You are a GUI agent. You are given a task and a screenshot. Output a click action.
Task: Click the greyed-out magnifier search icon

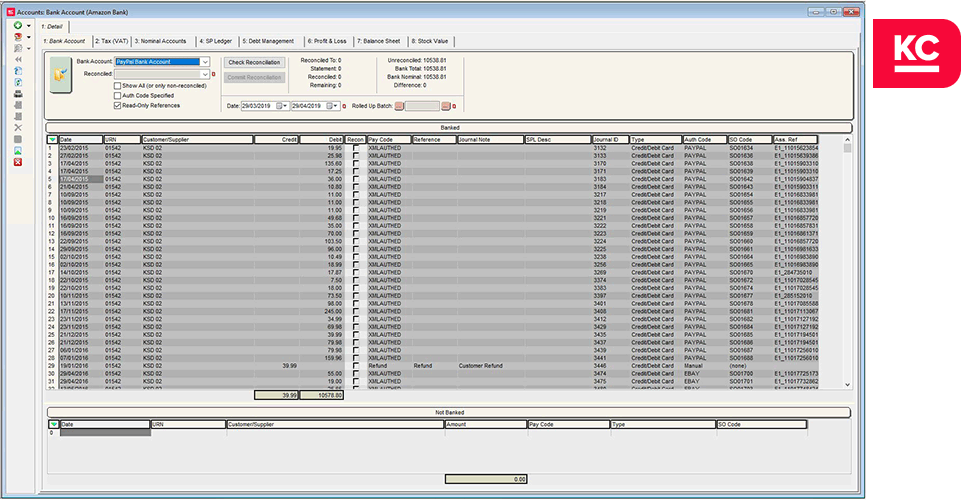tap(18, 48)
